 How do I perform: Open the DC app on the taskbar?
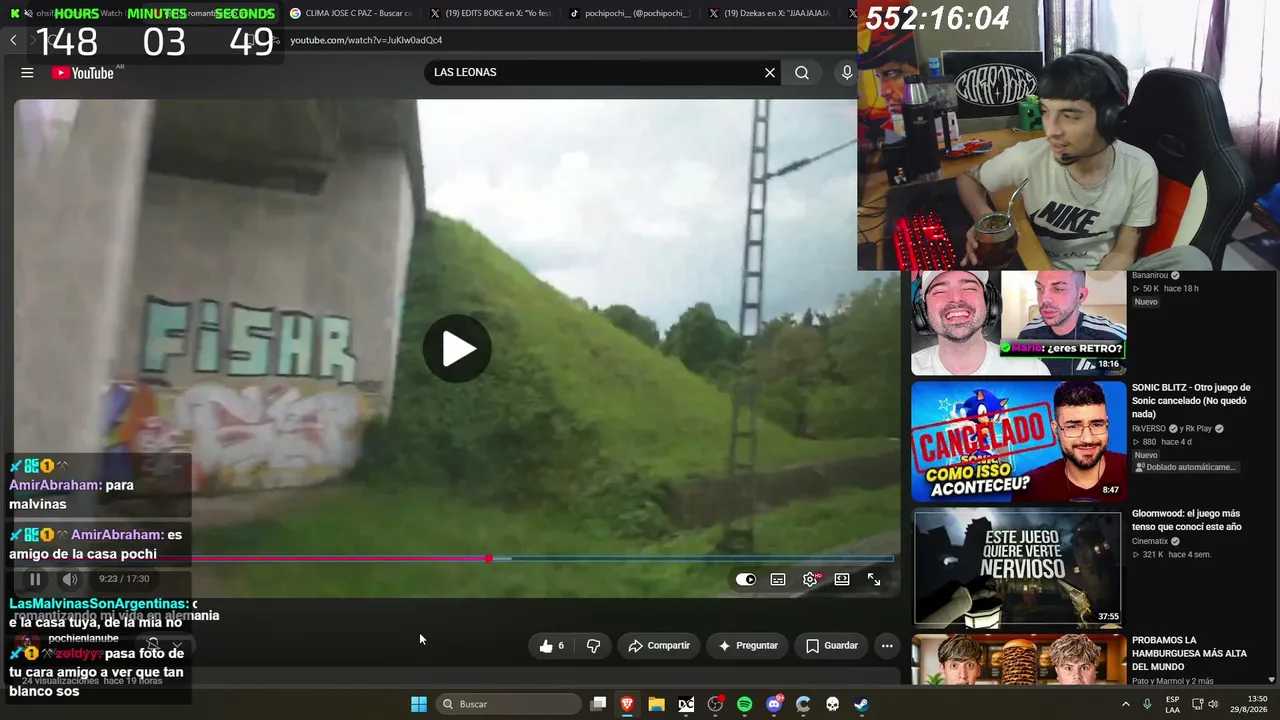[686, 704]
